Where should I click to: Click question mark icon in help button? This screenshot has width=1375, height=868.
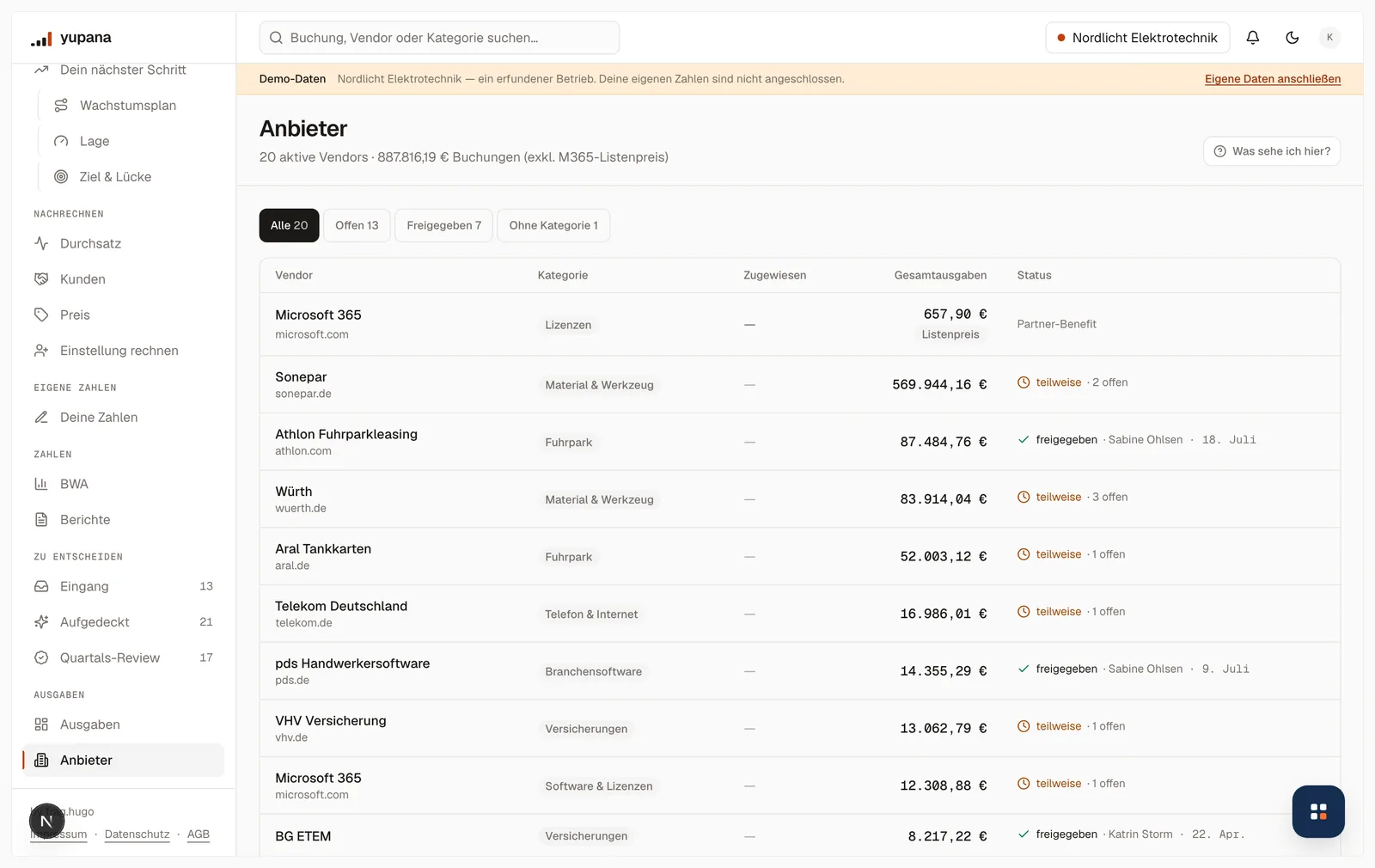pos(1219,151)
